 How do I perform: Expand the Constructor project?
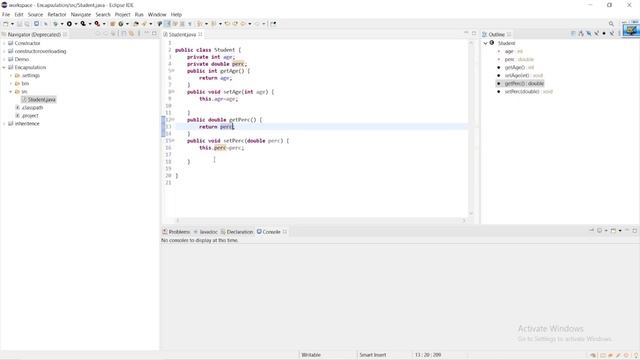pos(4,43)
